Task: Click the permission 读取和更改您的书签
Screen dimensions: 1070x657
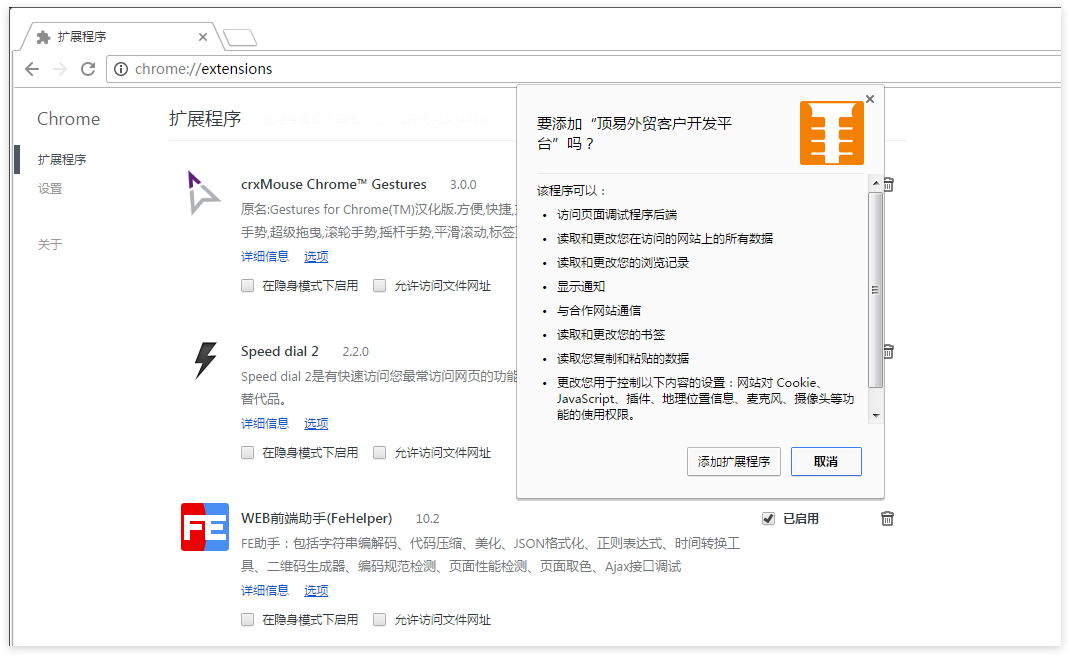Action: point(611,334)
